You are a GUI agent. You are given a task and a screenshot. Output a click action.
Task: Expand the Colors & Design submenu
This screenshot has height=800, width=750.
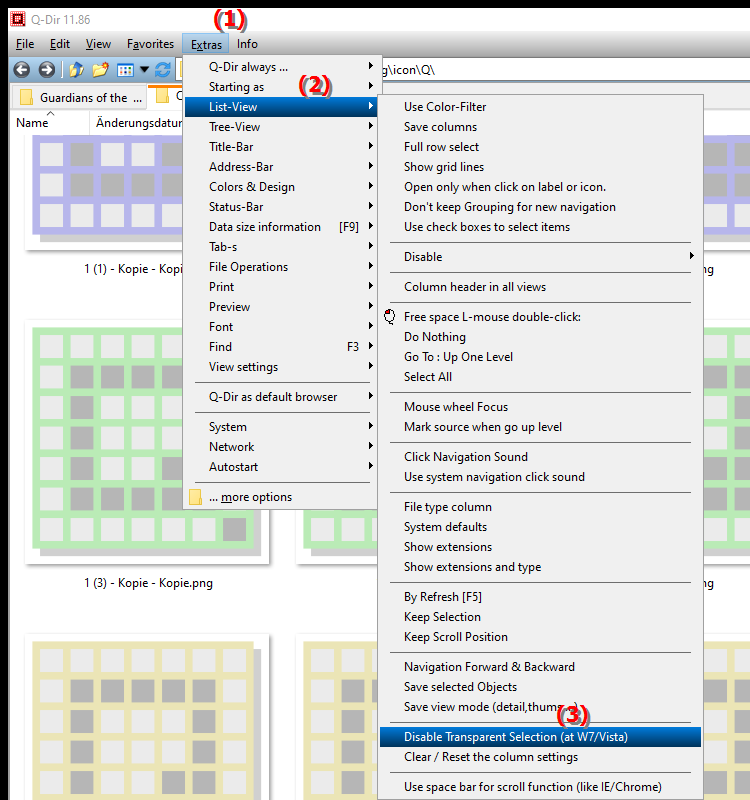pyautogui.click(x=282, y=187)
